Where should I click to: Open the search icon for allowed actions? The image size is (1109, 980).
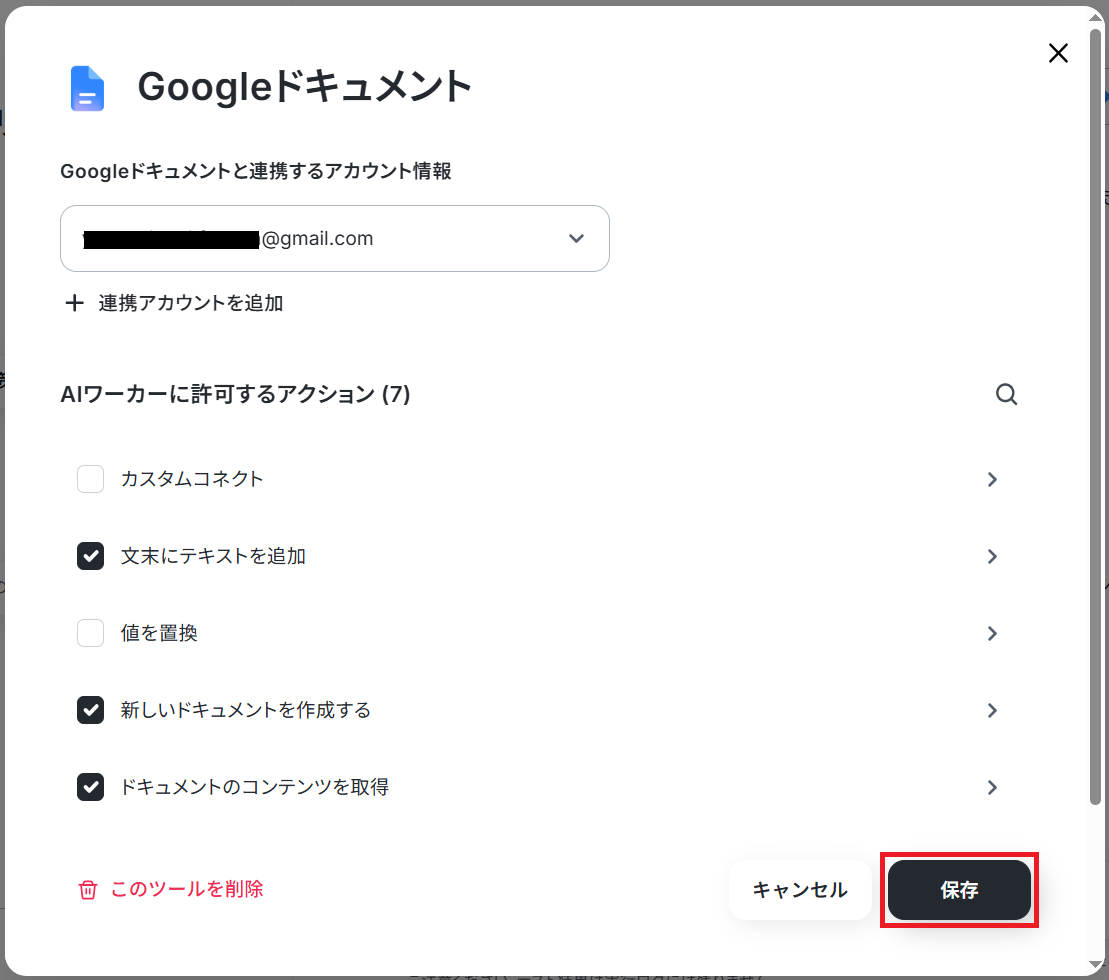[x=1006, y=395]
